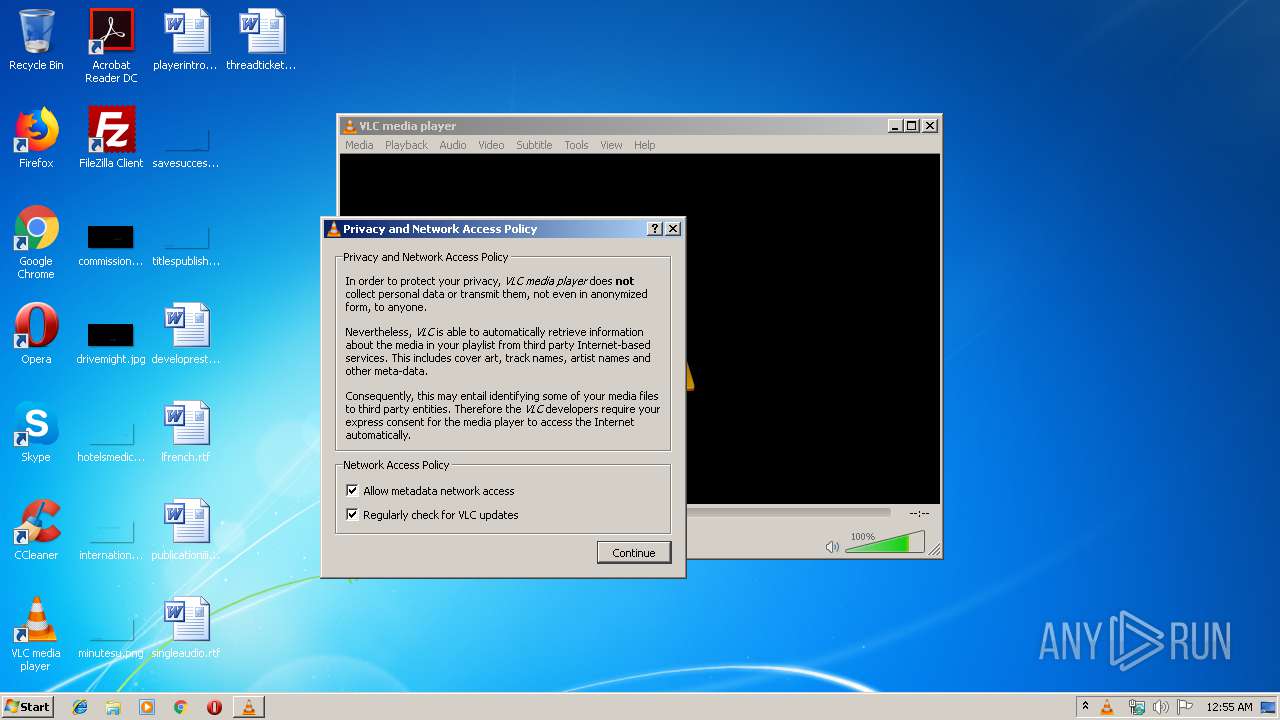The height and width of the screenshot is (720, 1280).
Task: Select the publication Word document icon
Action: tap(186, 530)
